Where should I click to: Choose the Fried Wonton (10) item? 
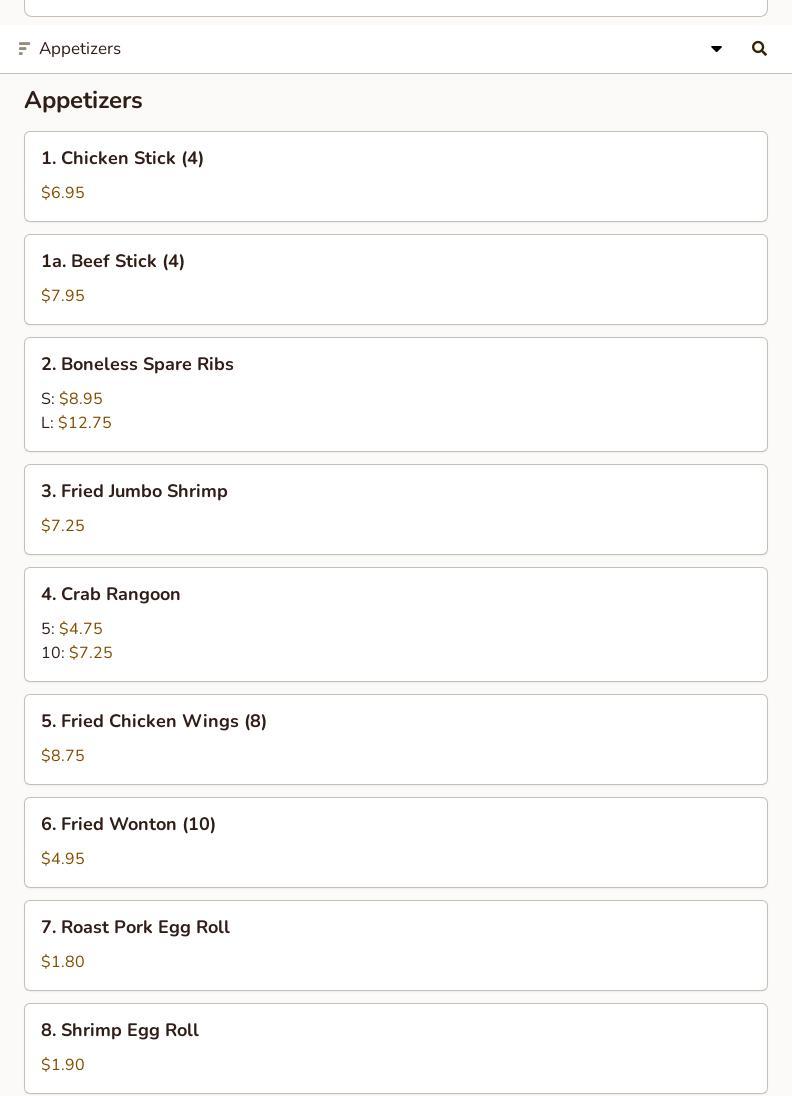tap(128, 824)
